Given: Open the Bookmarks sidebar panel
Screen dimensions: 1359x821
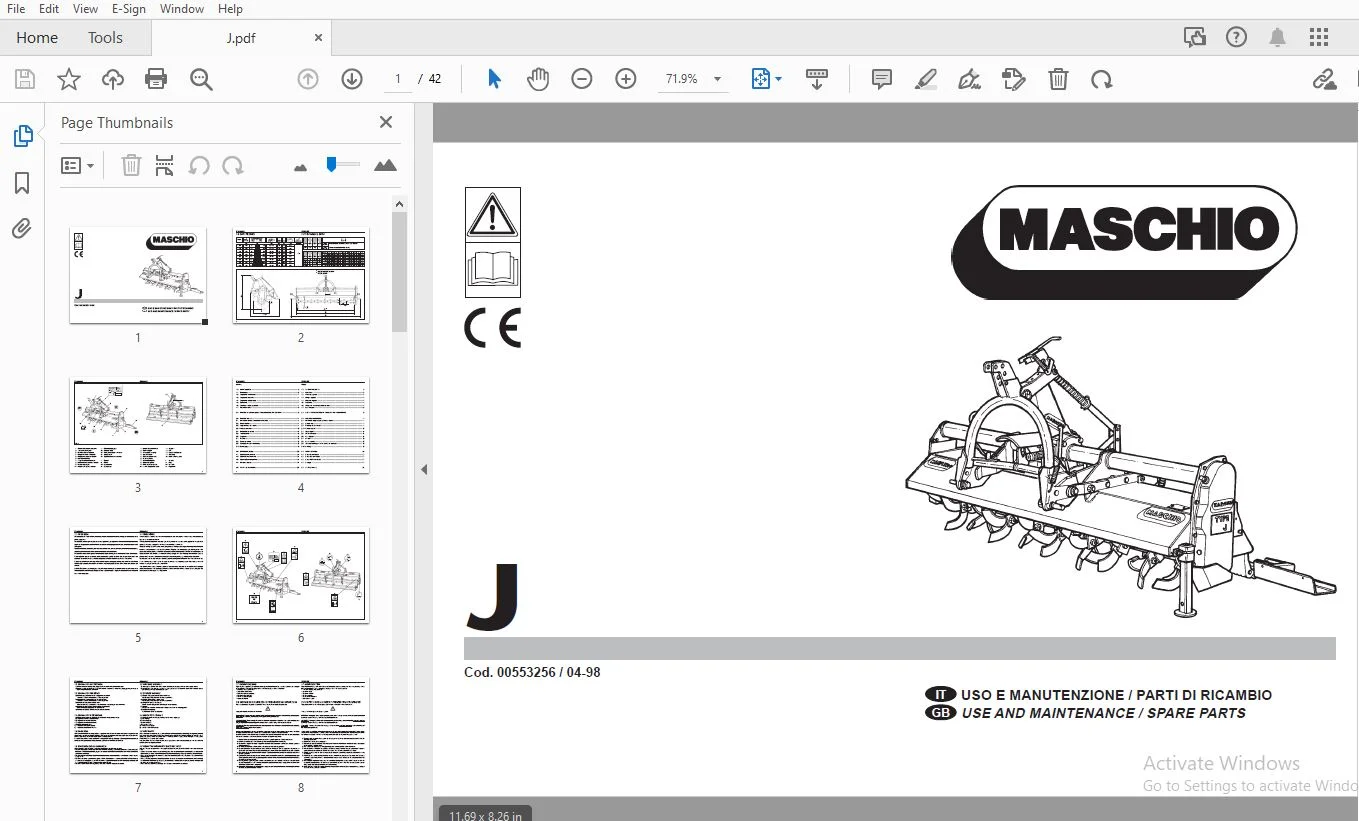Looking at the screenshot, I should pyautogui.click(x=22, y=183).
